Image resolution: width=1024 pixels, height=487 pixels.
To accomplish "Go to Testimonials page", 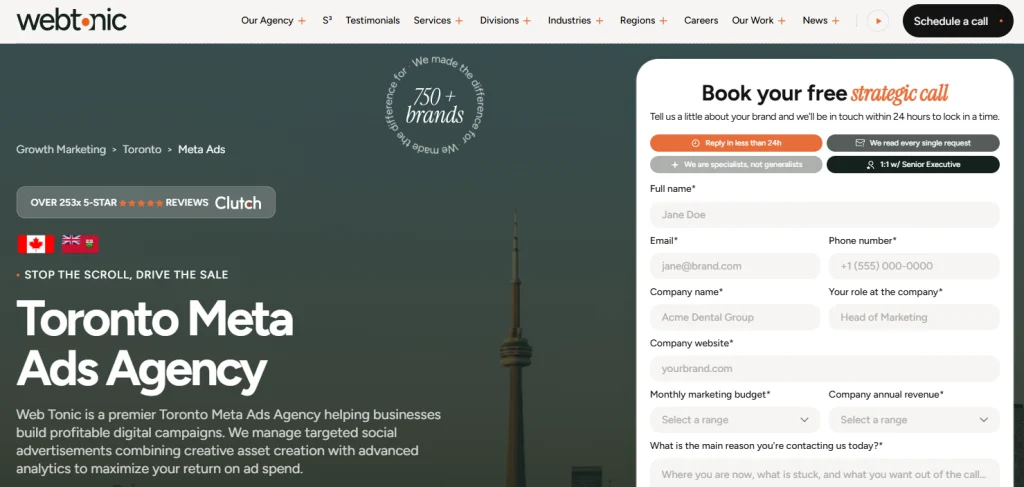I will (372, 20).
